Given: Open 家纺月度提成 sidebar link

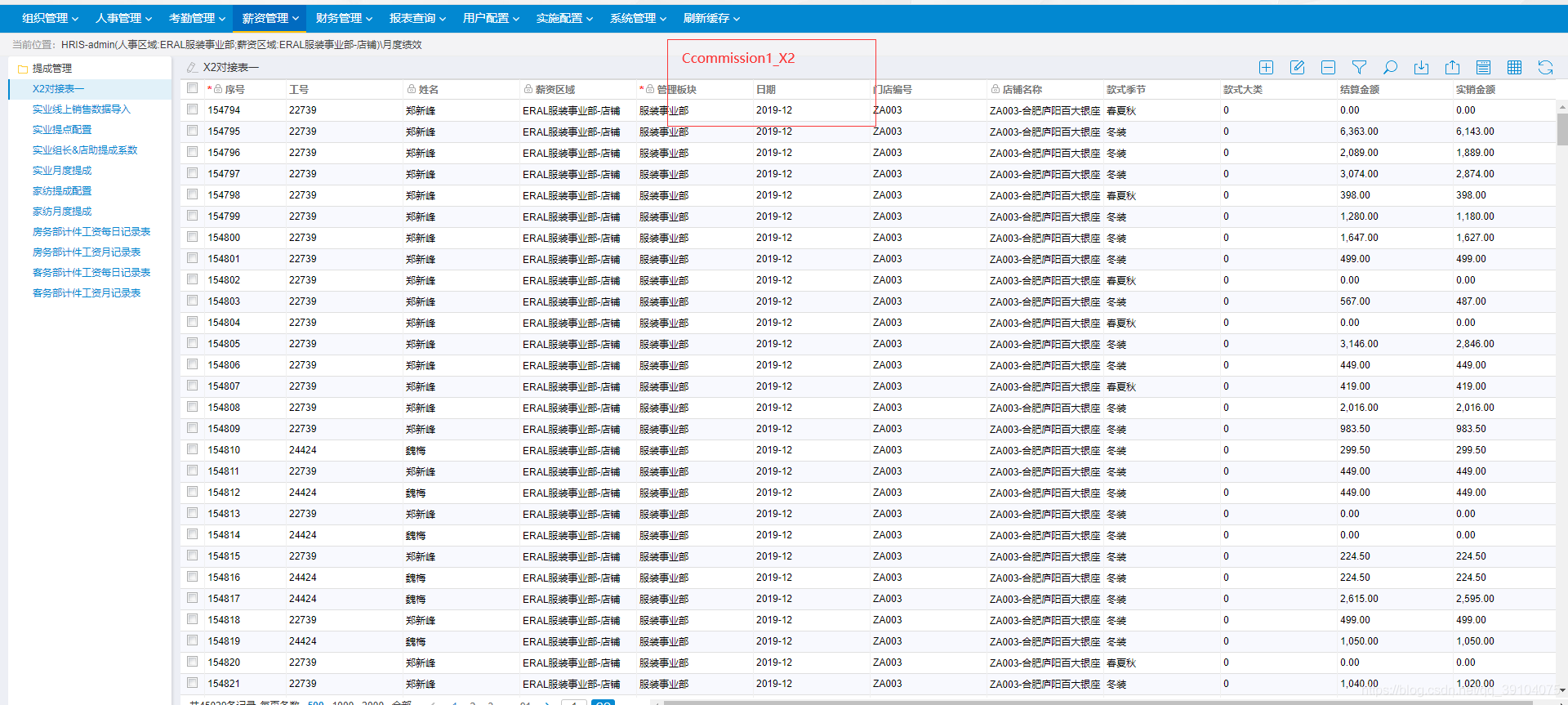Looking at the screenshot, I should [62, 212].
